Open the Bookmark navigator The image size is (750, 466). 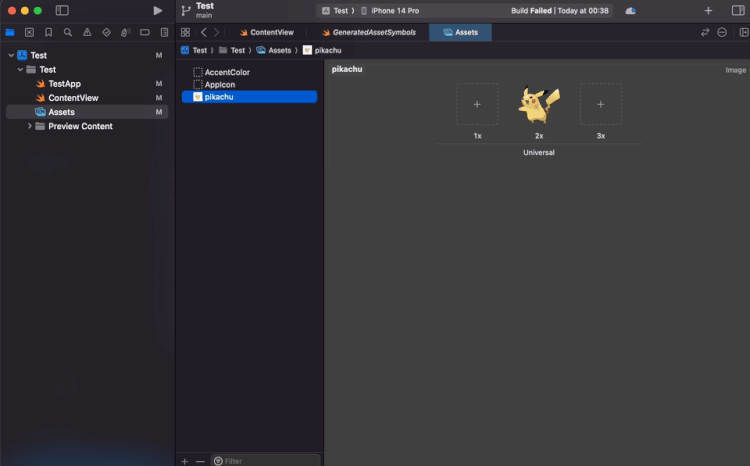click(48, 33)
